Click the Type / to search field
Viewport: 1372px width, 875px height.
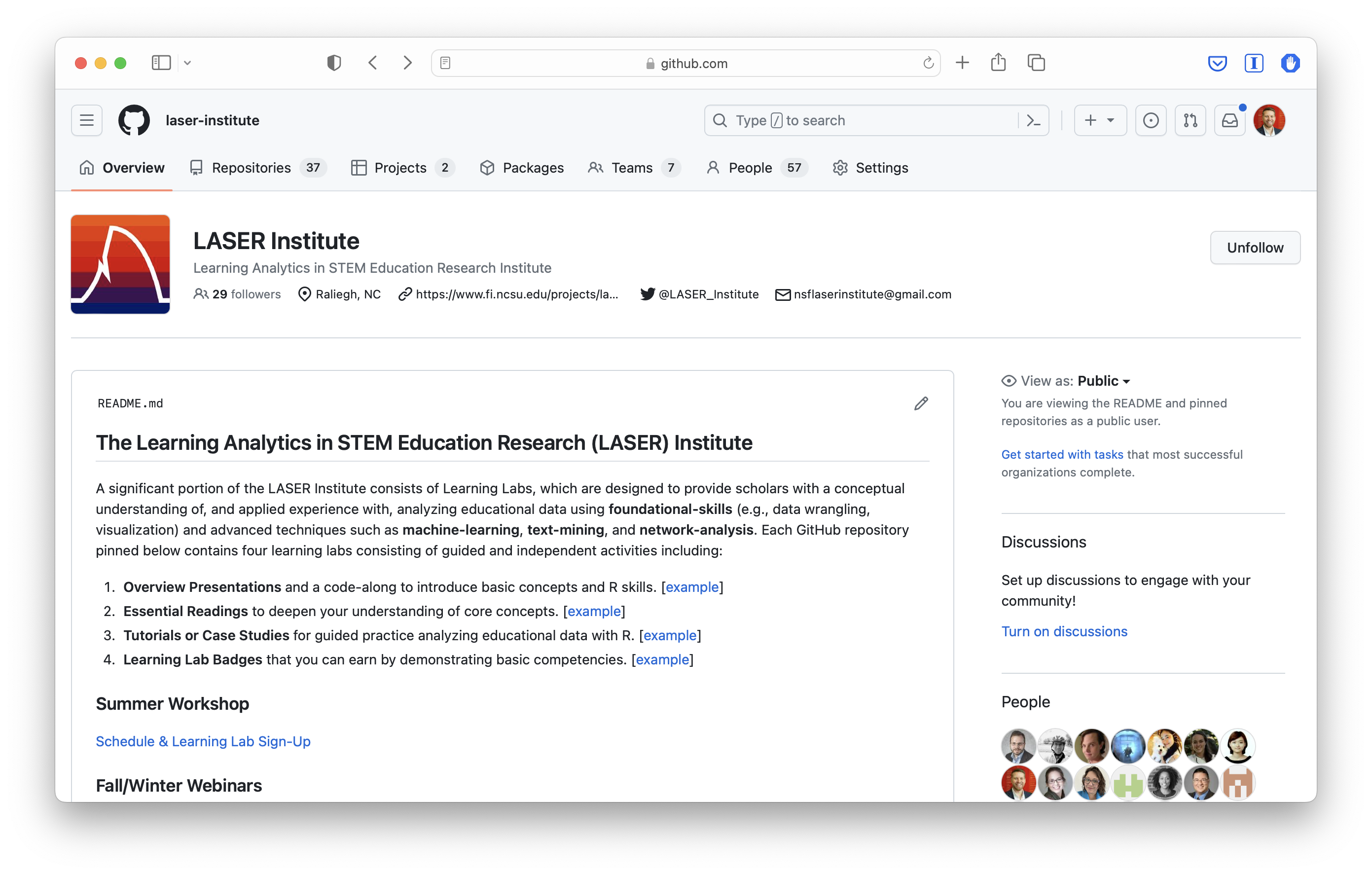(x=861, y=120)
